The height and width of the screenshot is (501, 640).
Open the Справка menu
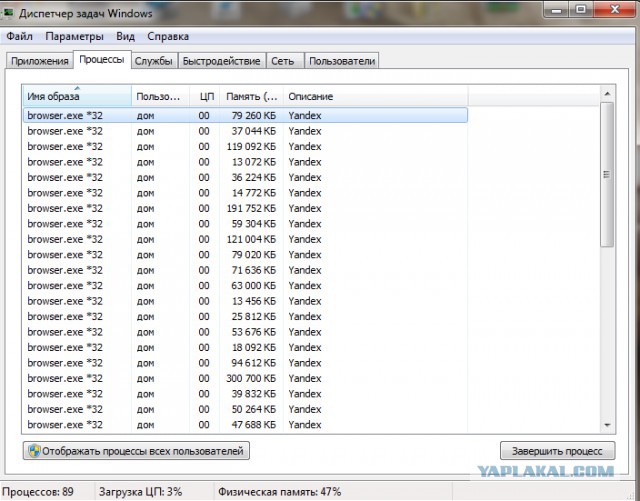coord(168,36)
